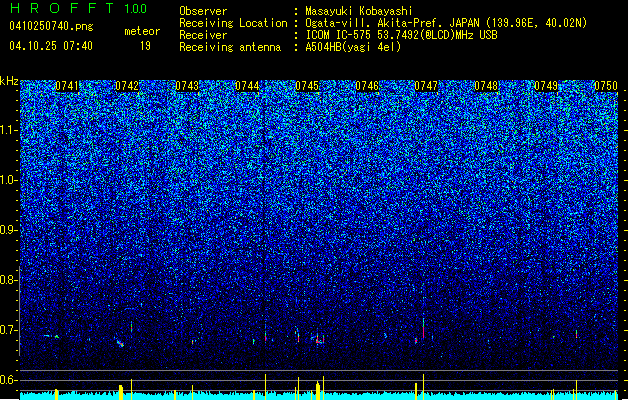The width and height of the screenshot is (629, 400).
Task: Click the date stamp 04.10.25 07:40
Action: (x=51, y=46)
